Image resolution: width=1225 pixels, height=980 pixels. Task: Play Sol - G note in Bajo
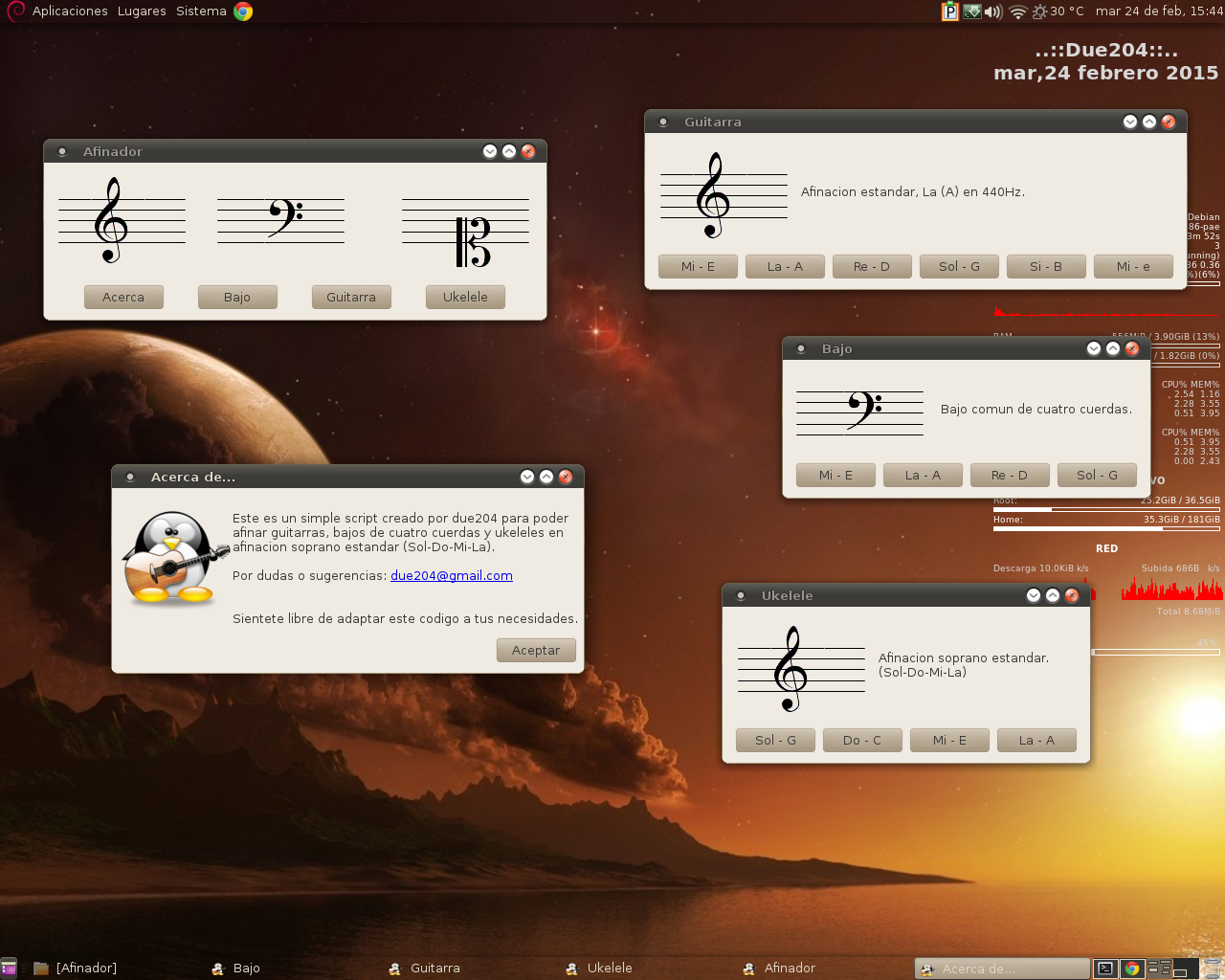tap(1097, 475)
